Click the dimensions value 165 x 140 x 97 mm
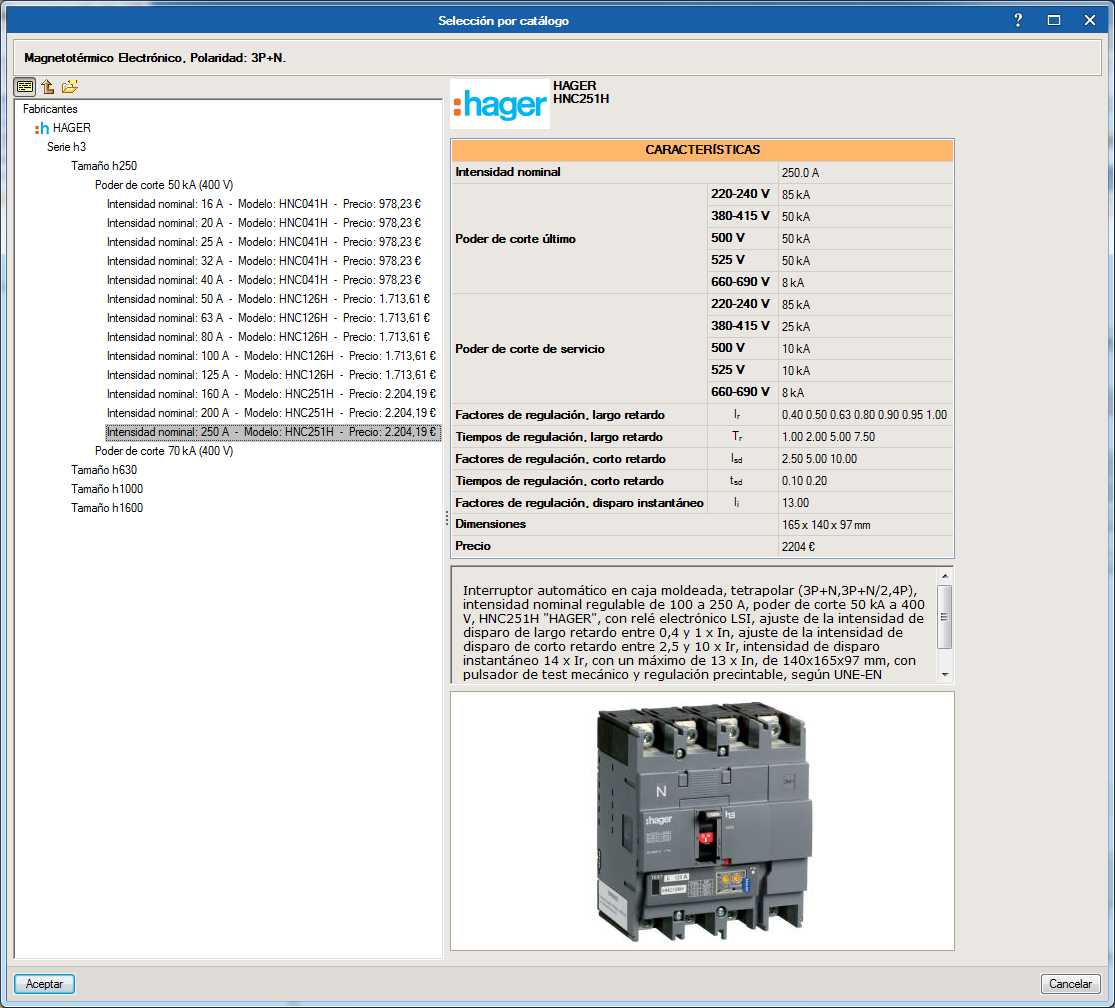 tap(826, 525)
